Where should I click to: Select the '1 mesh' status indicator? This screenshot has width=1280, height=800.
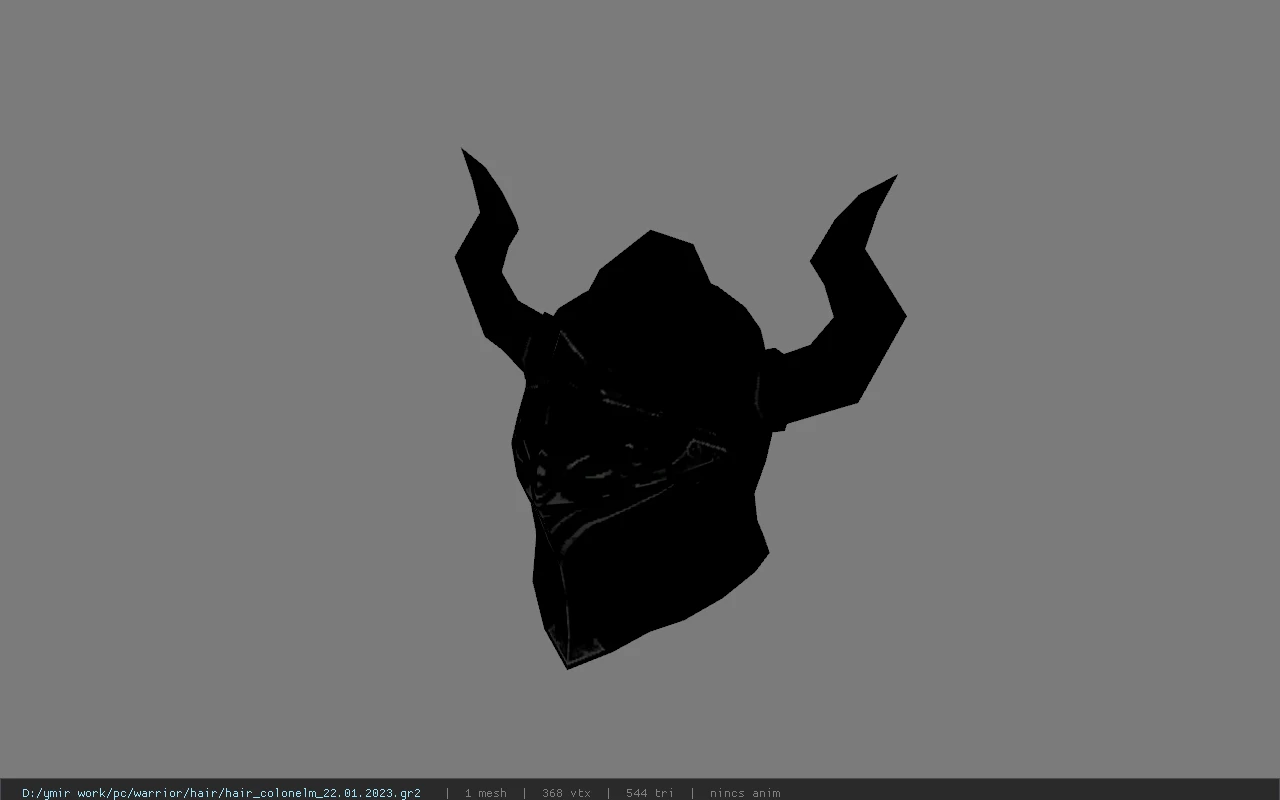click(x=485, y=793)
